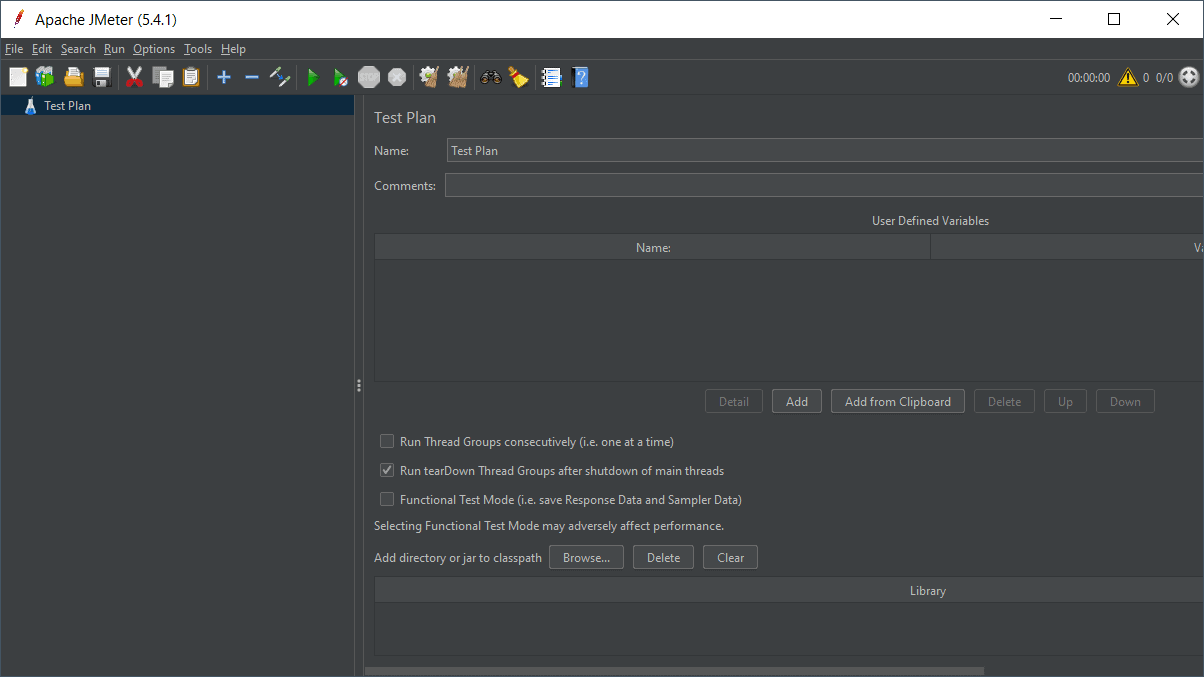This screenshot has width=1204, height=677.
Task: Click Browse to add classpath jar
Action: click(586, 557)
